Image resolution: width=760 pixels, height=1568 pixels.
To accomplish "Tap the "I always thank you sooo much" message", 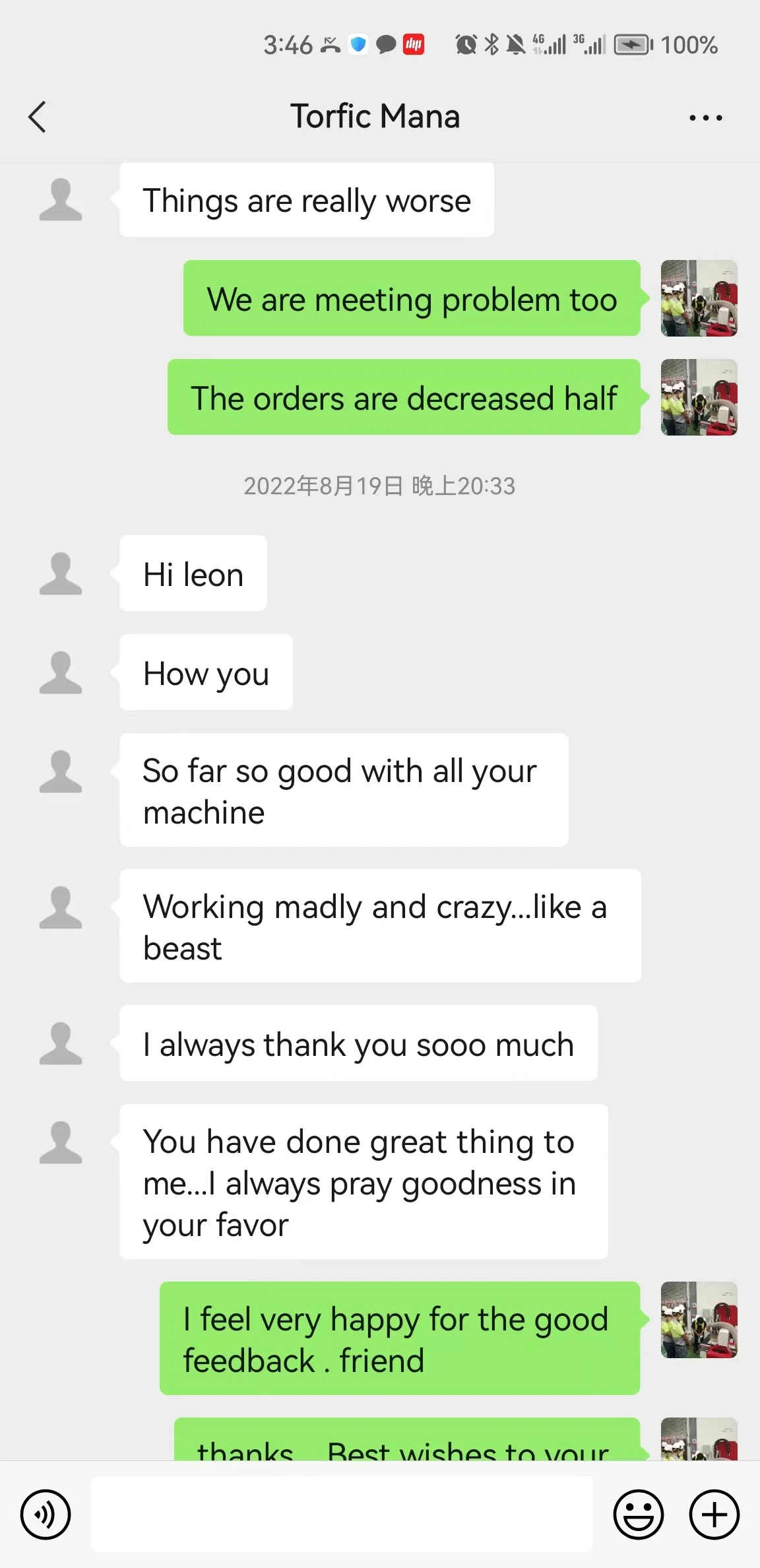I will pyautogui.click(x=358, y=1043).
